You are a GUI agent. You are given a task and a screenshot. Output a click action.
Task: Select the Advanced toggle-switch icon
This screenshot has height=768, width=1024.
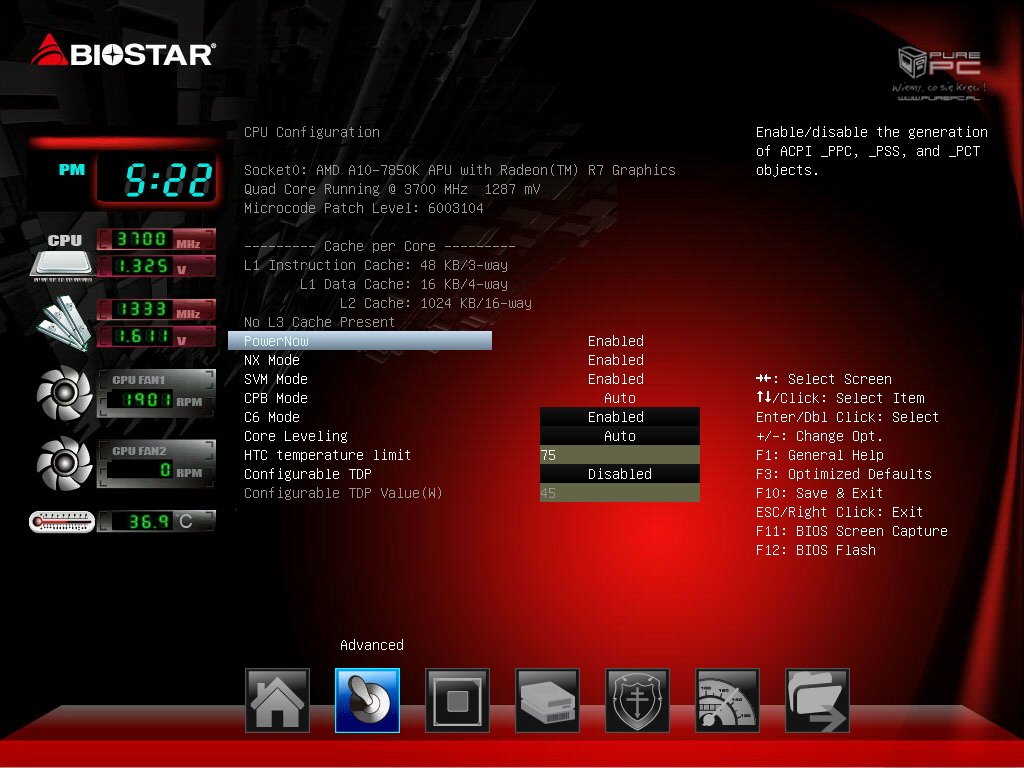click(x=367, y=701)
